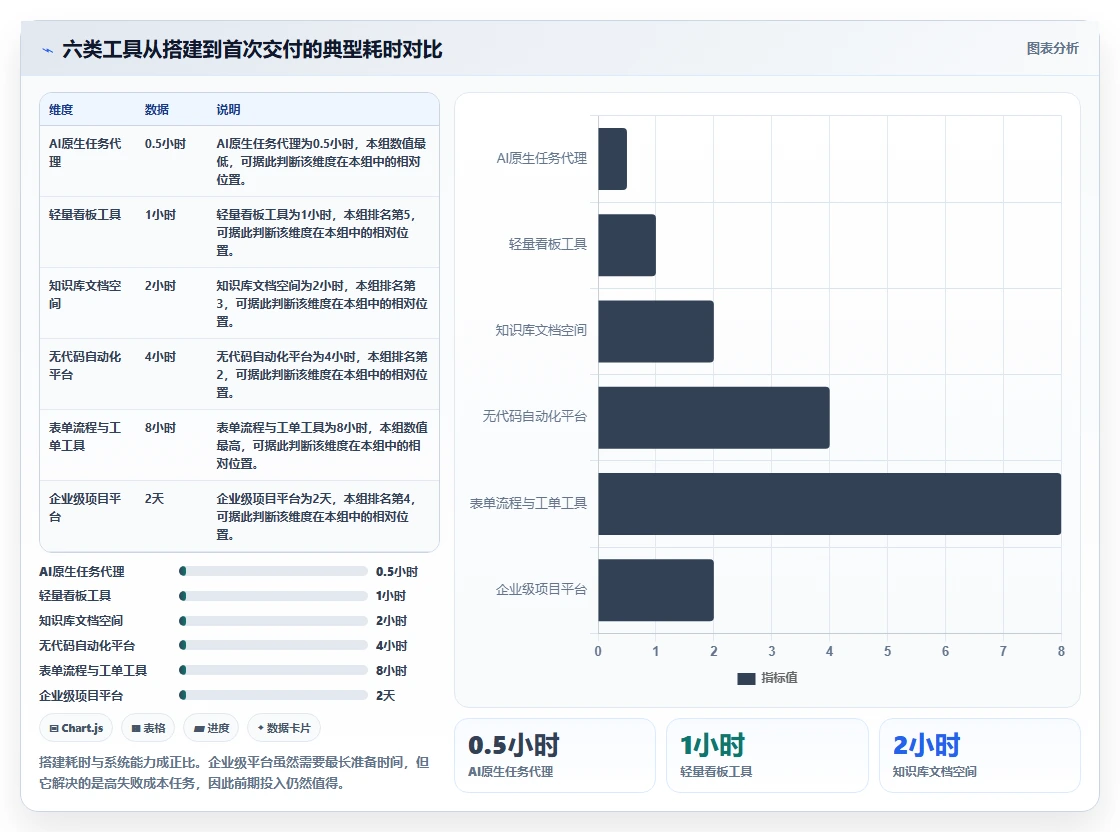Click the description for AI原生任务代理为0.5小时
The image size is (1120, 832).
pyautogui.click(x=321, y=161)
